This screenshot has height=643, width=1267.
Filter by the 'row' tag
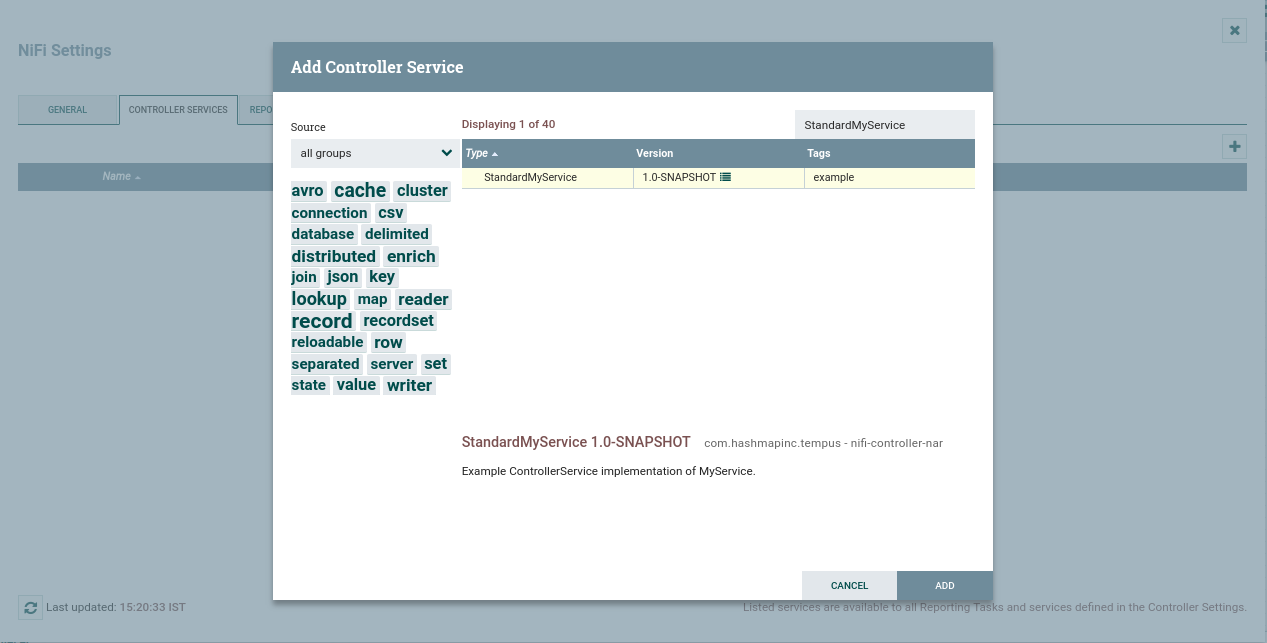388,342
